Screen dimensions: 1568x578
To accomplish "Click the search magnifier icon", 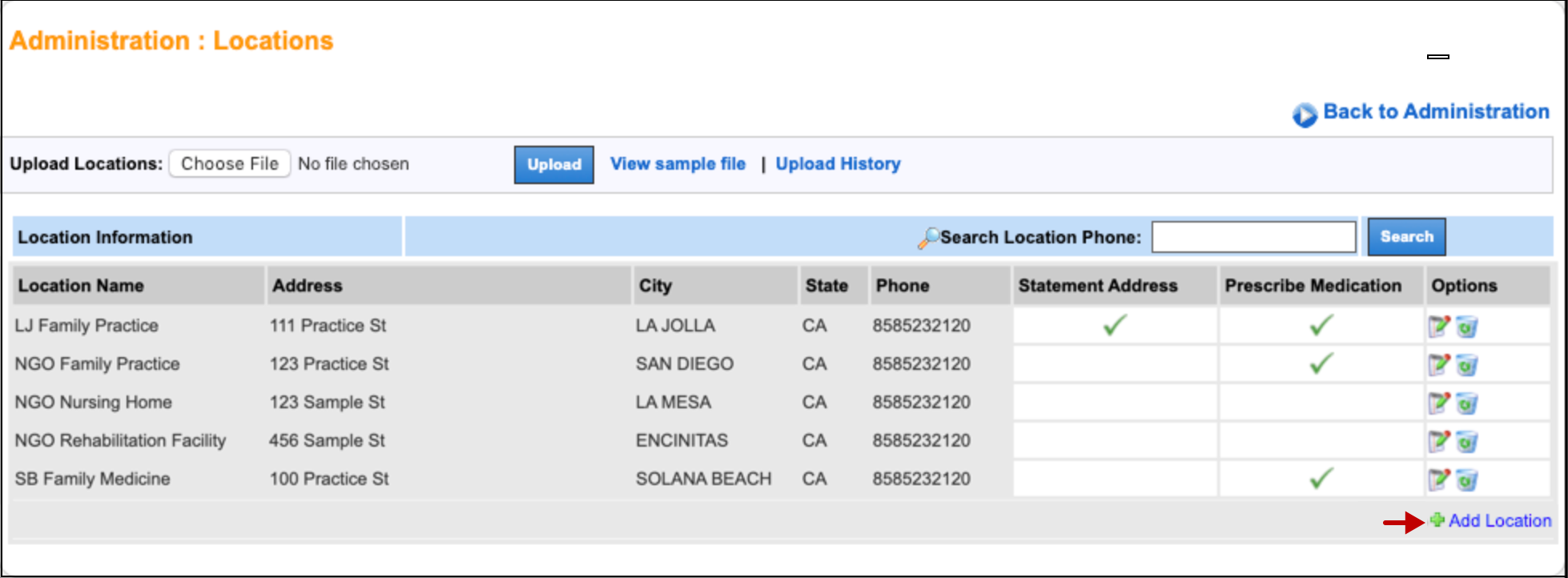I will pyautogui.click(x=928, y=238).
